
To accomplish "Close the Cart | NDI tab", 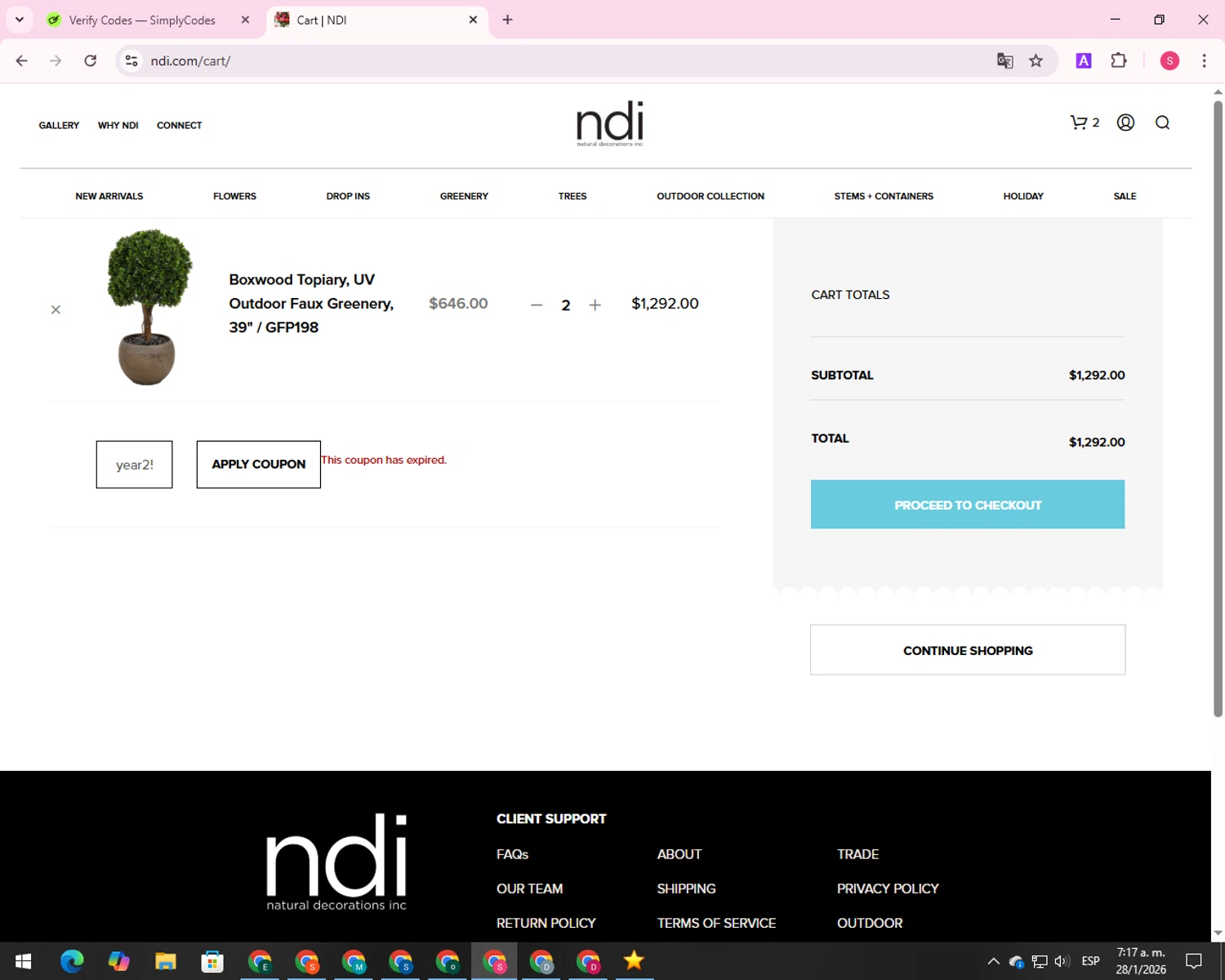I will (473, 20).
